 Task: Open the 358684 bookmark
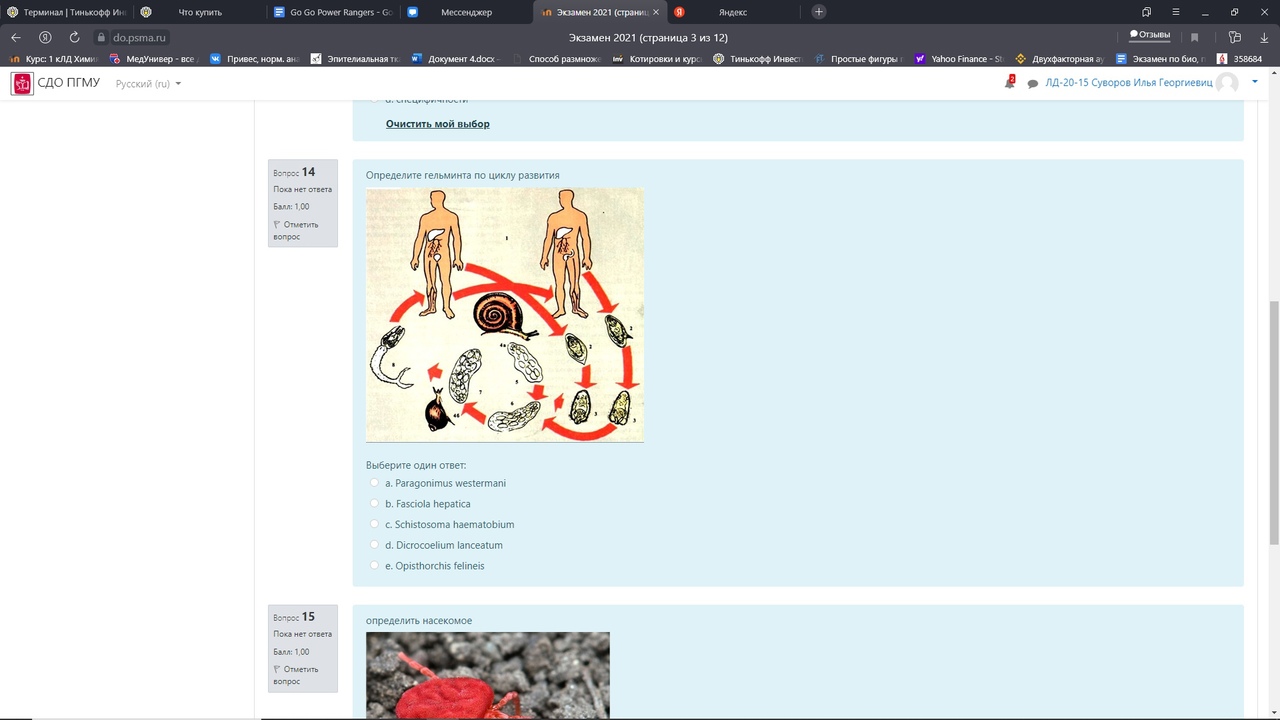pyautogui.click(x=1238, y=59)
